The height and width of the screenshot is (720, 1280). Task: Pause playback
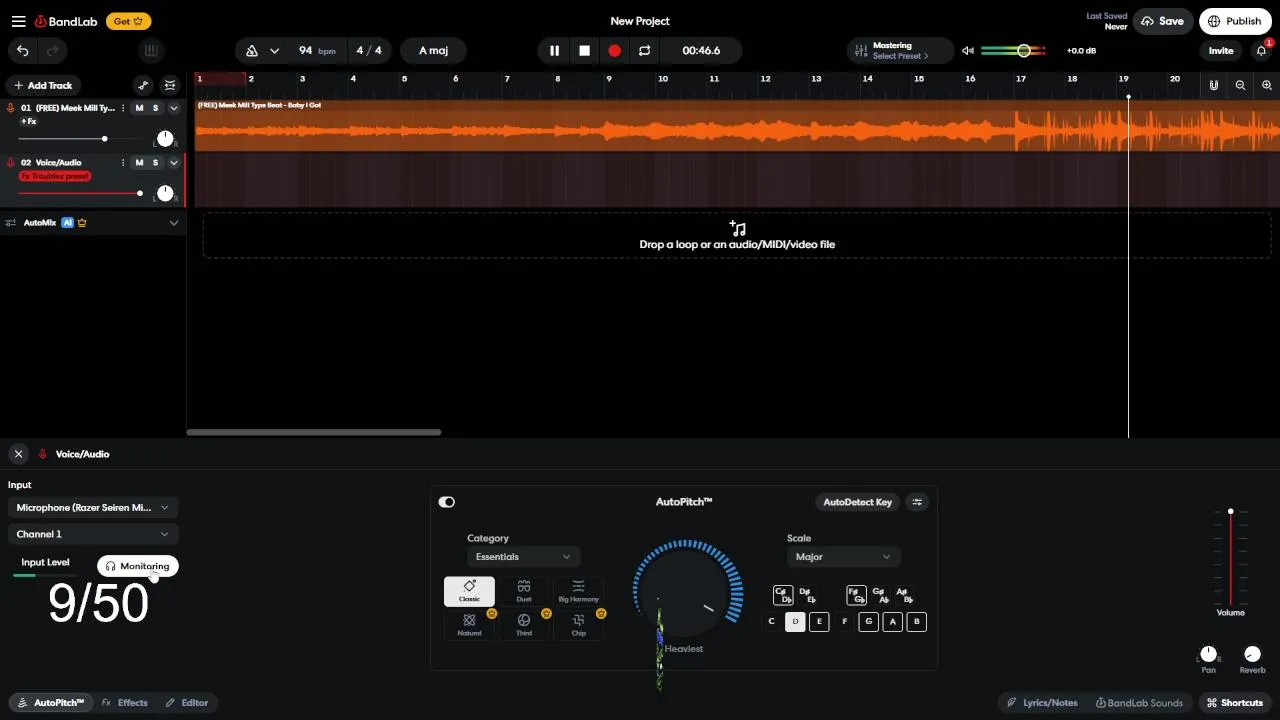tap(554, 51)
